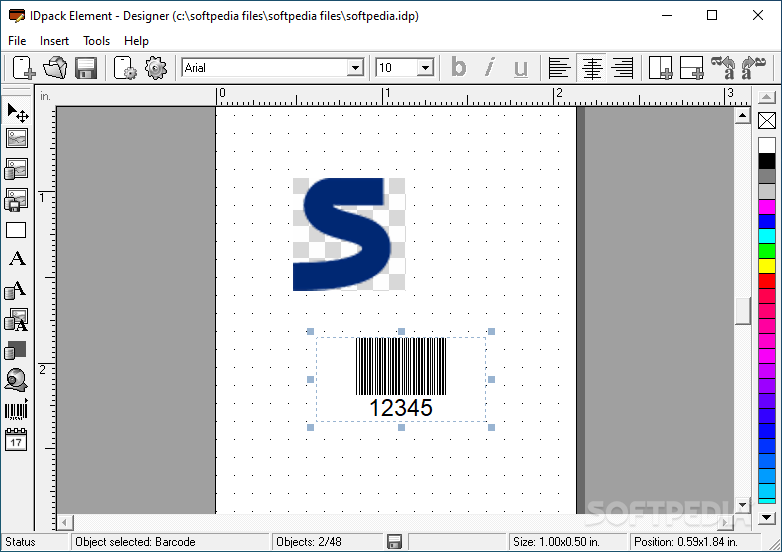Click 'Objects: 2/48' status text

(309, 542)
